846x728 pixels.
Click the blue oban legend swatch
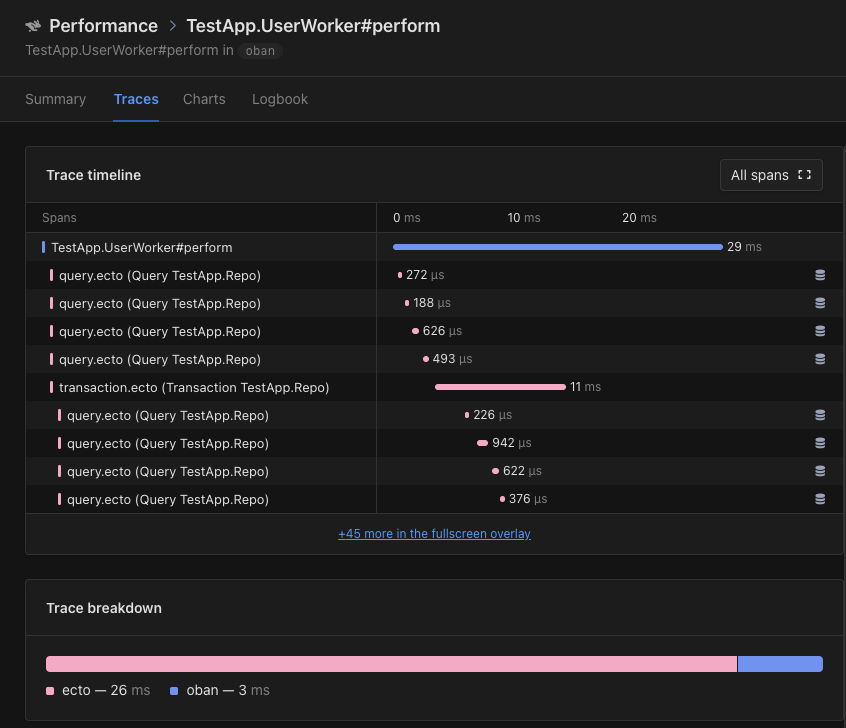point(174,691)
